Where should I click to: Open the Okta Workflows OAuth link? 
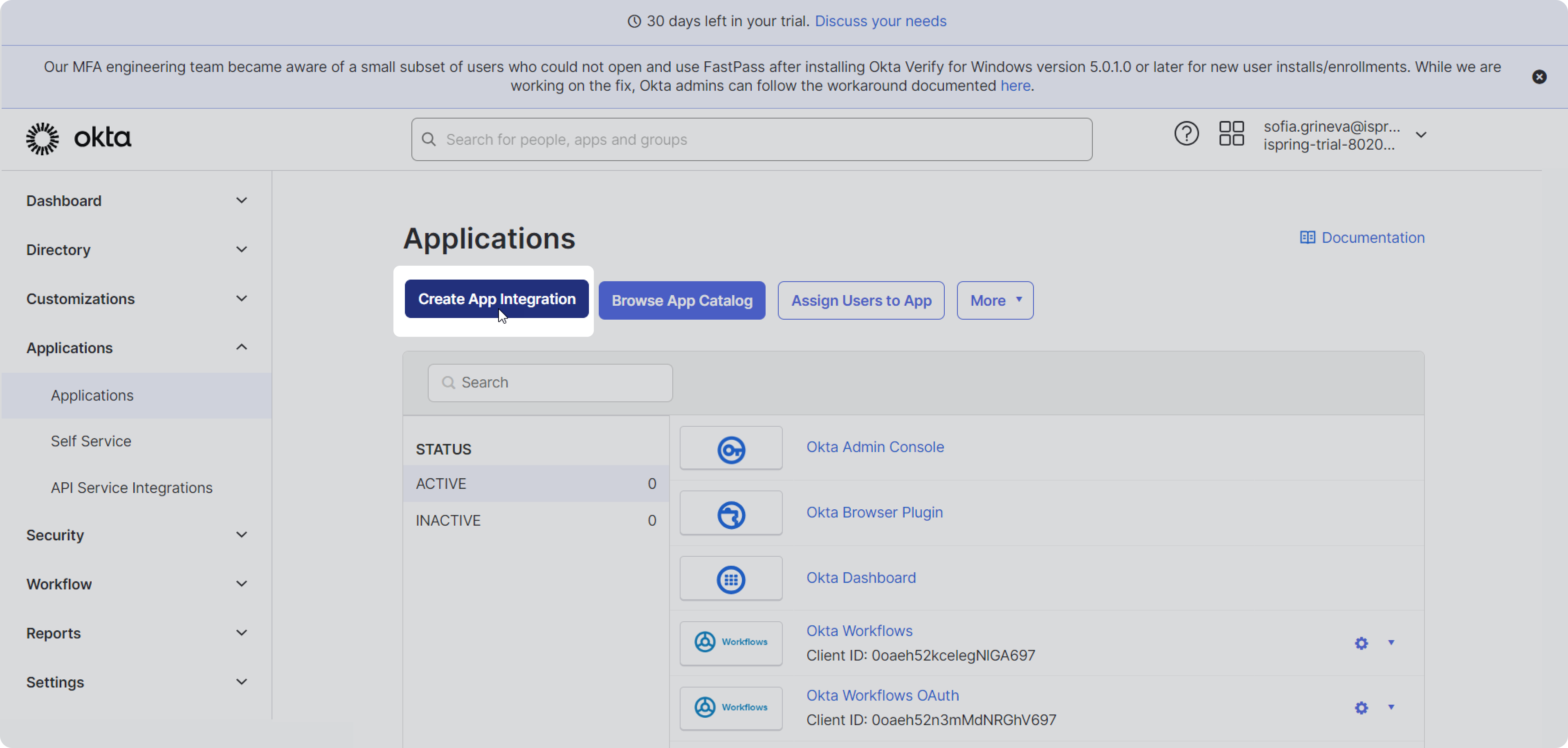882,696
